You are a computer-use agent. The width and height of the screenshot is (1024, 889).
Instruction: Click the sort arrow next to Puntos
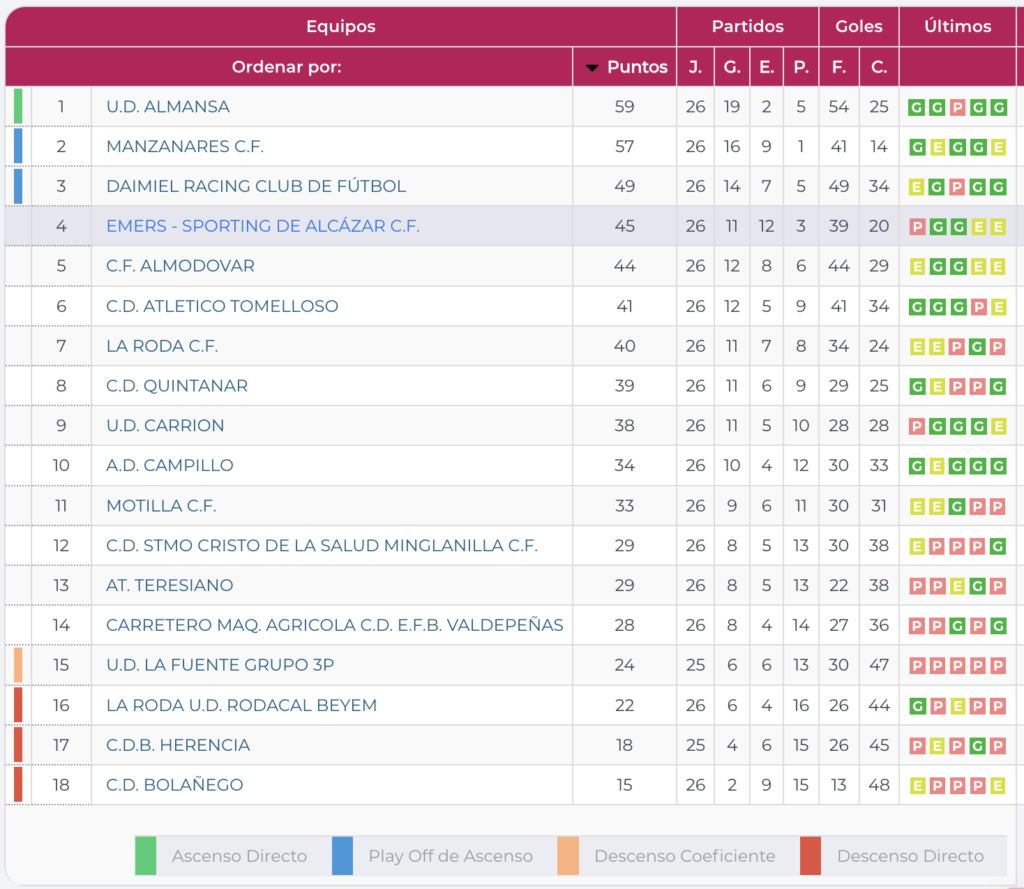pos(592,68)
